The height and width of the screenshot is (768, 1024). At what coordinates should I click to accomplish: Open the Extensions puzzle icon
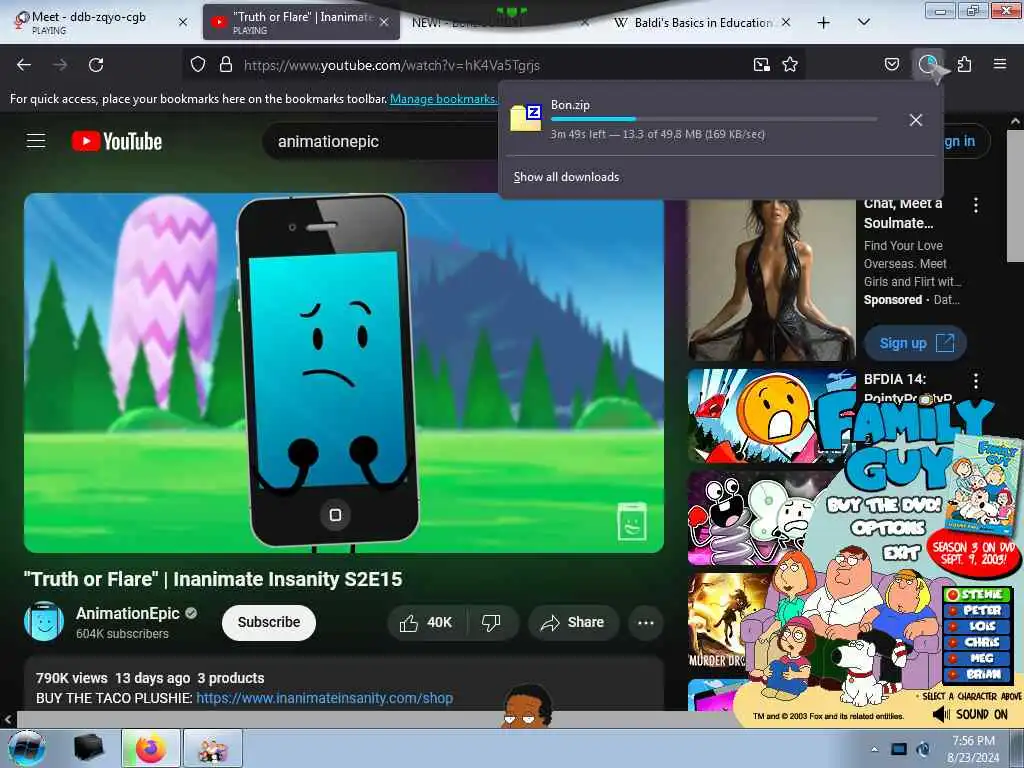965,64
